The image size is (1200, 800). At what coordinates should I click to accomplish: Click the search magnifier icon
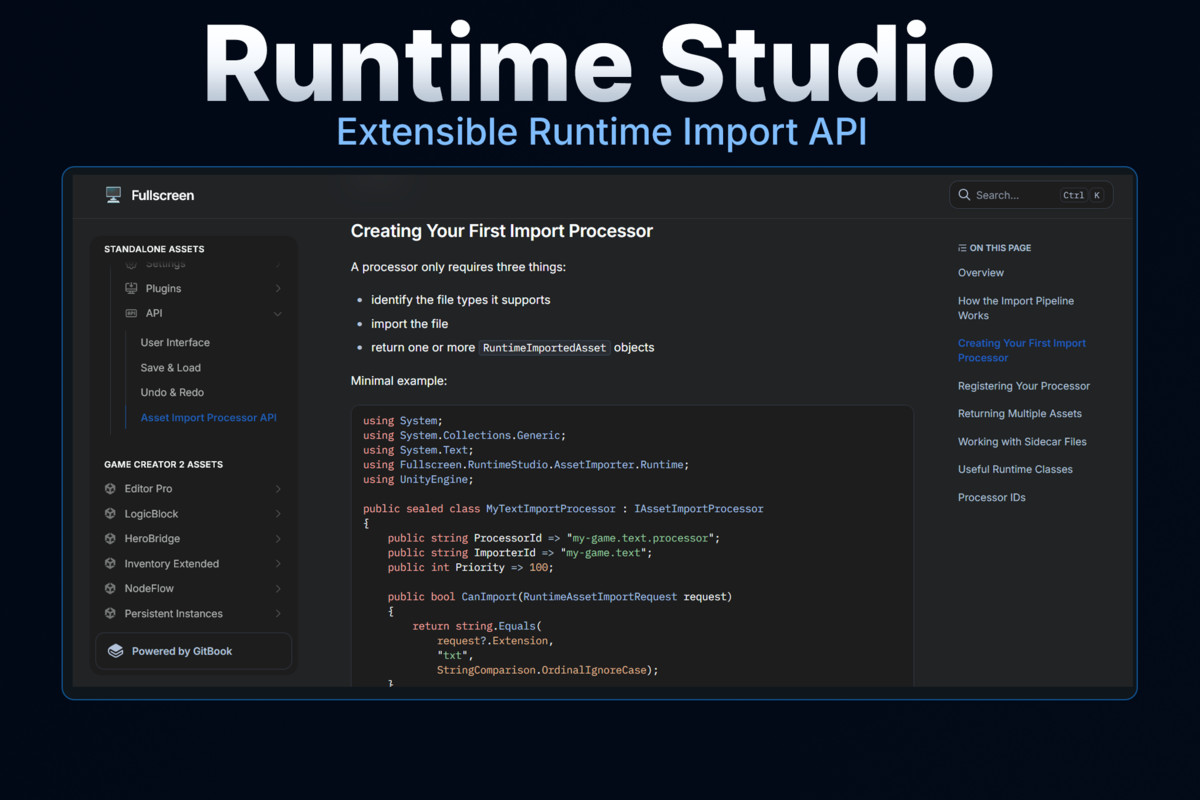click(964, 195)
